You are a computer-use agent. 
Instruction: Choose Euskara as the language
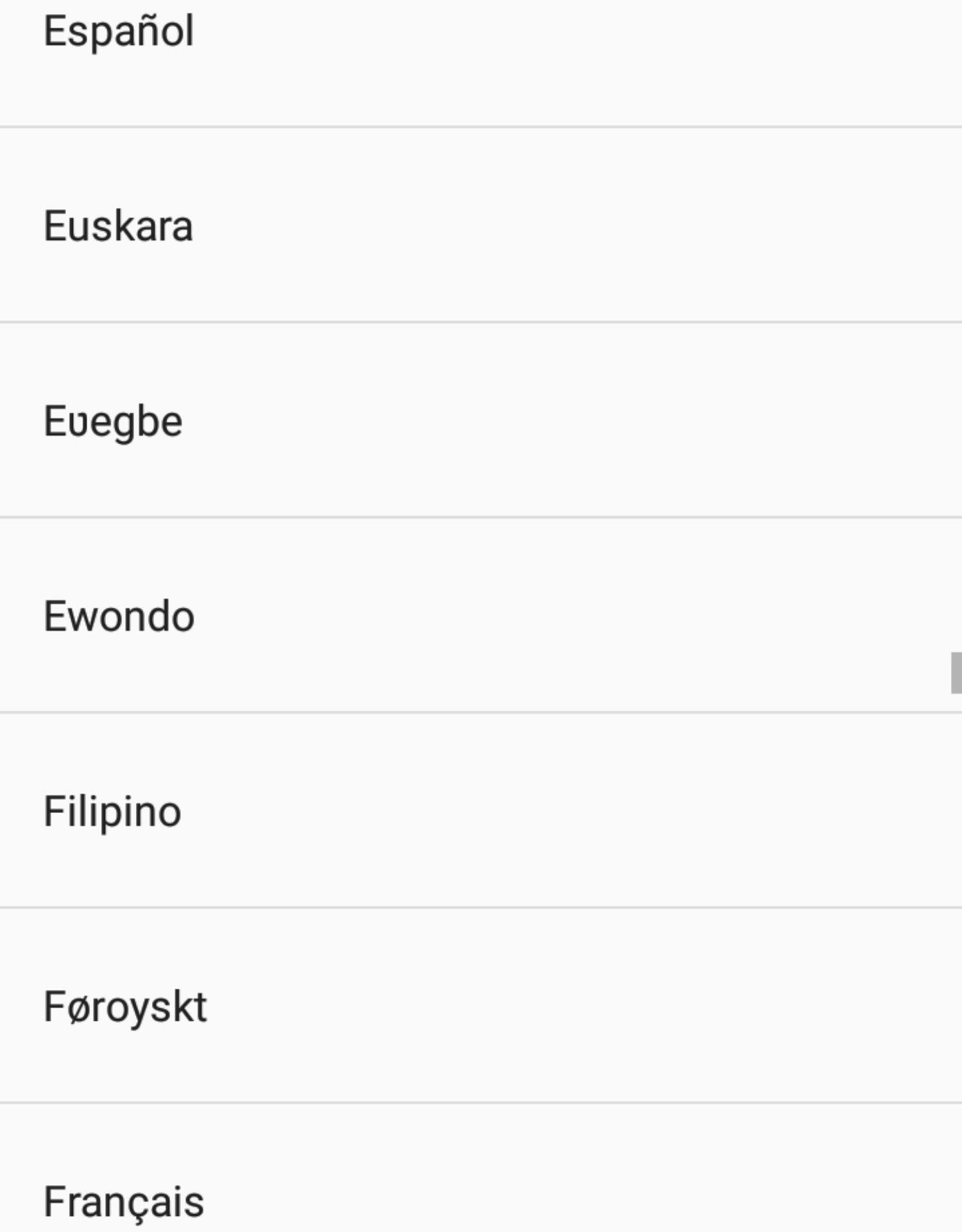pyautogui.click(x=119, y=226)
